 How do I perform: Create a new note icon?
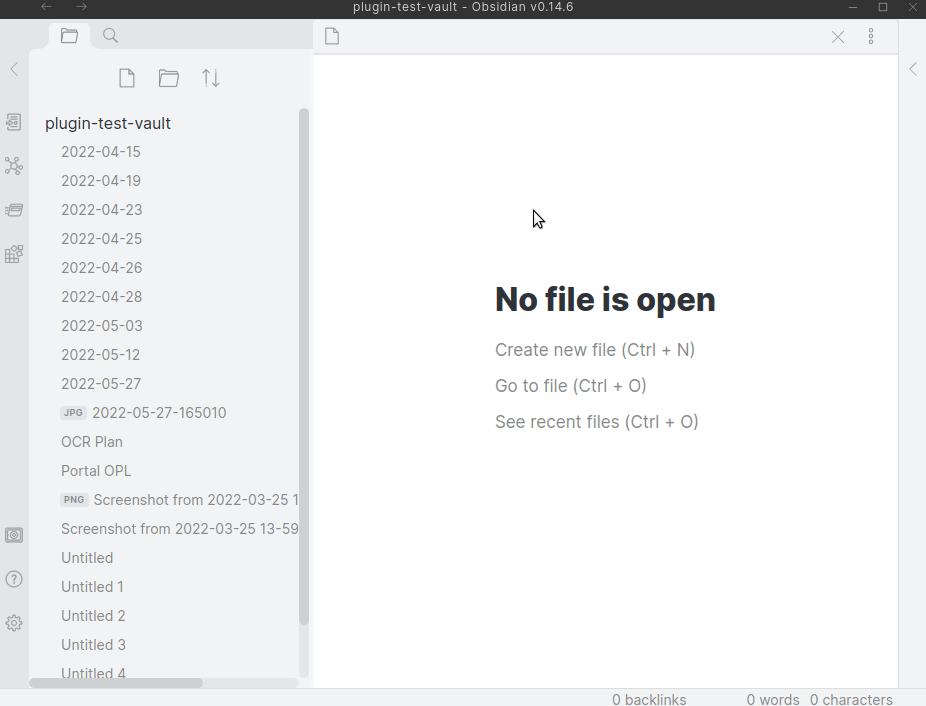point(127,78)
